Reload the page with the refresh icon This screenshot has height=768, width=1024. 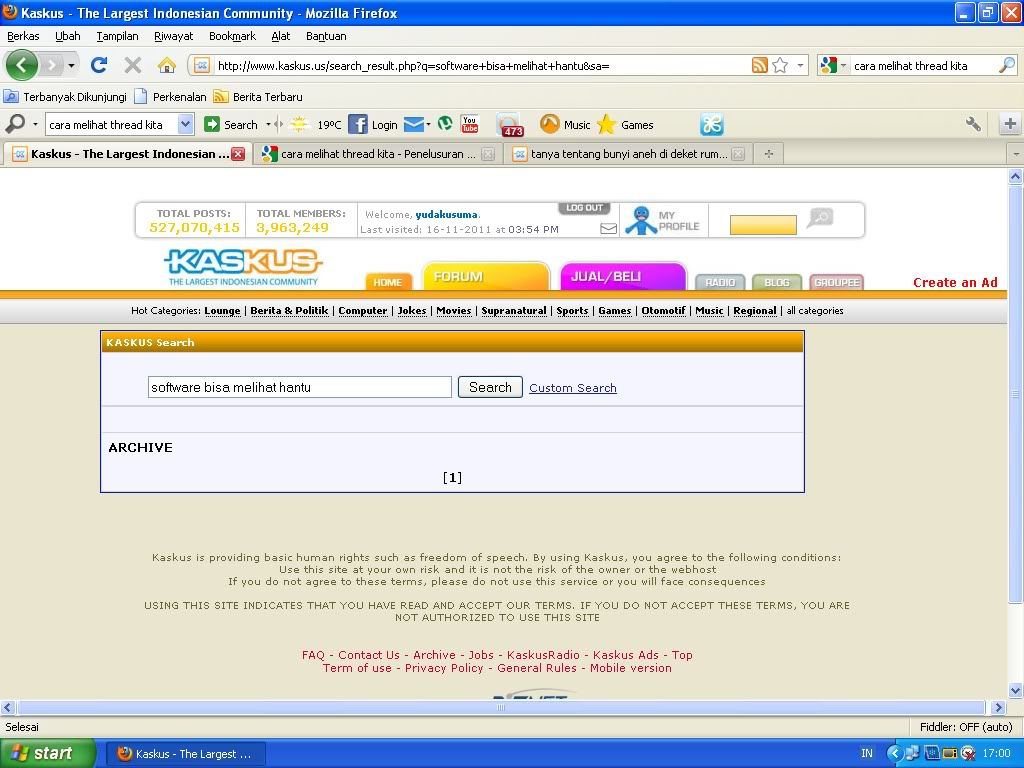point(99,65)
